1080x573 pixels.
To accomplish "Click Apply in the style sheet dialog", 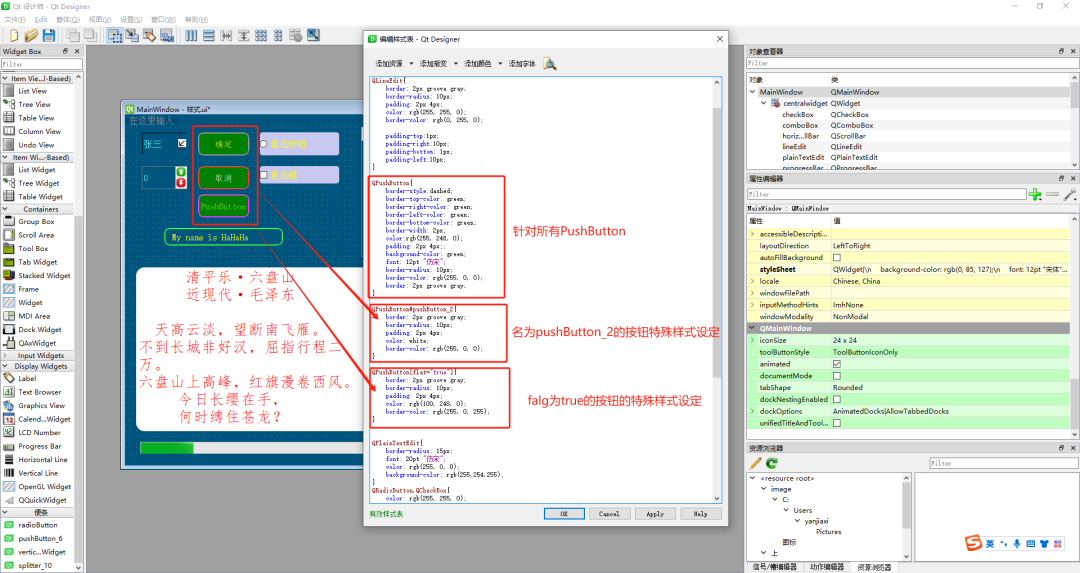I will click(655, 514).
